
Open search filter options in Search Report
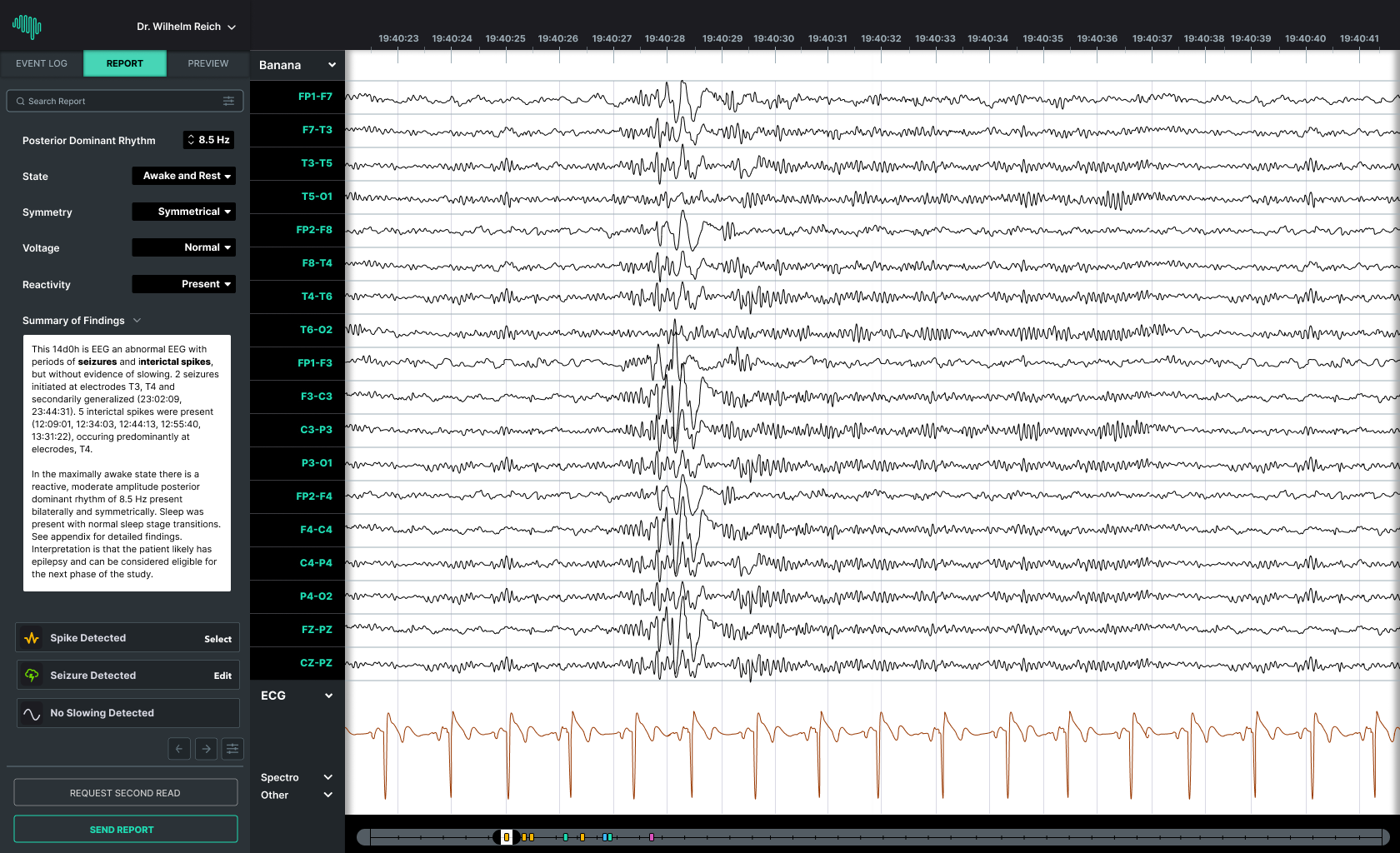click(x=228, y=102)
